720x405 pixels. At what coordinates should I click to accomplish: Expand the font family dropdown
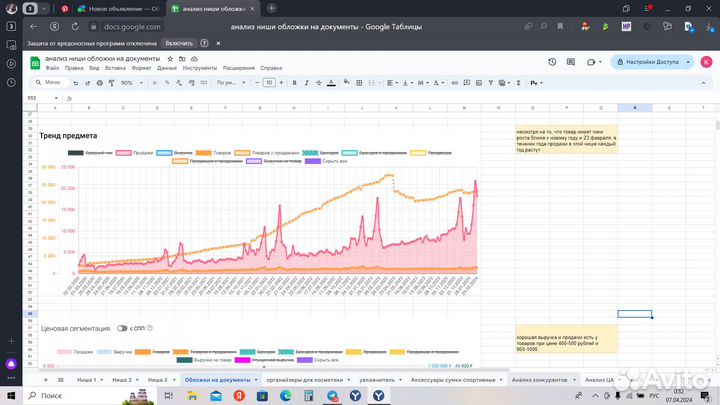(229, 82)
